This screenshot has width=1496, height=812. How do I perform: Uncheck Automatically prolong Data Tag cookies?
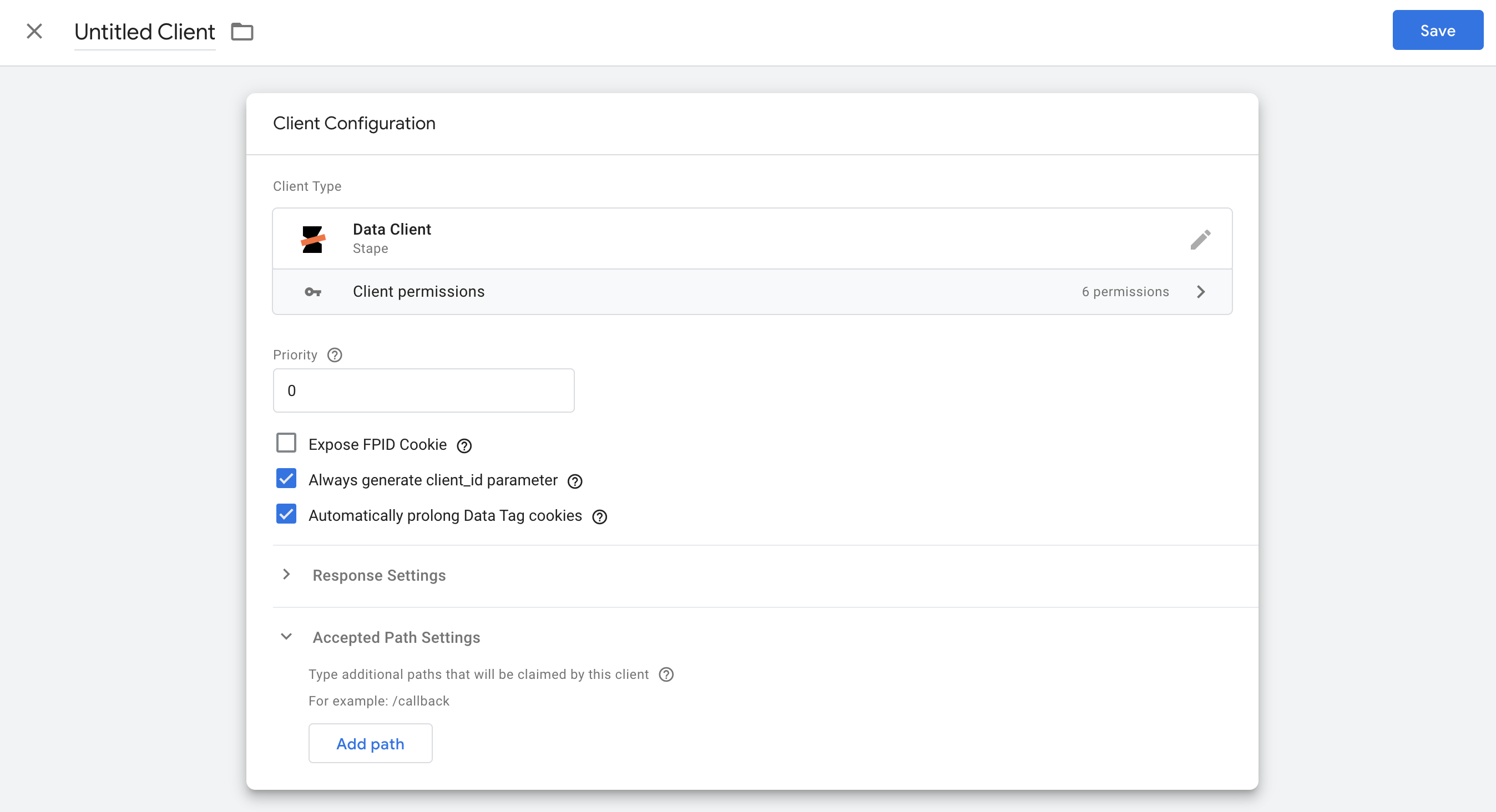coord(286,514)
